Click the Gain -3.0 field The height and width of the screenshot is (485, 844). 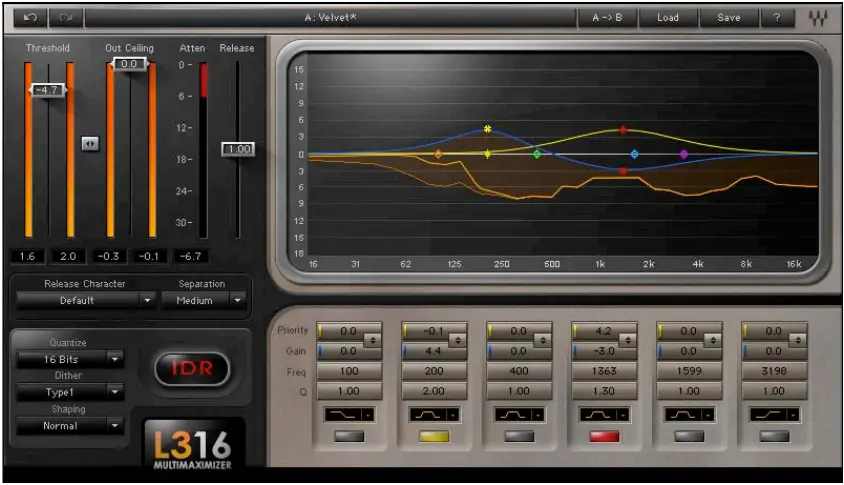(604, 352)
